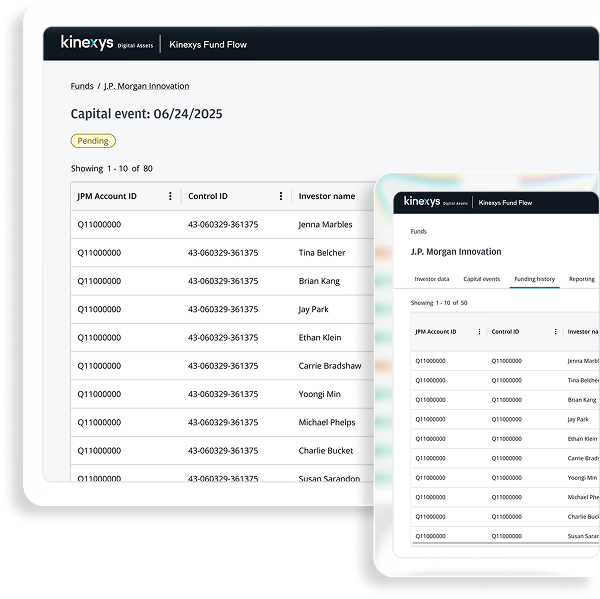Click Control ID in the Ethan Klein row
Image resolution: width=600 pixels, height=599 pixels.
[223, 338]
